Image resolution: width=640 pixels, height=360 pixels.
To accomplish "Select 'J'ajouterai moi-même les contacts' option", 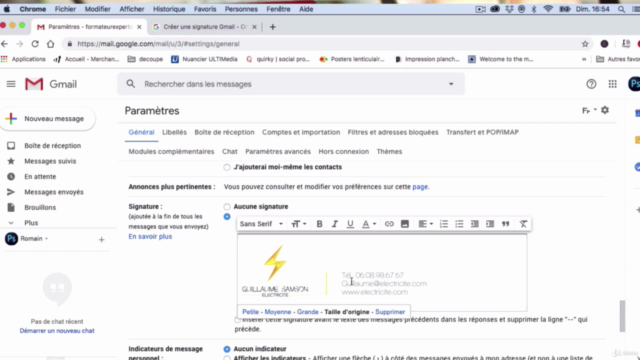I will [227, 167].
